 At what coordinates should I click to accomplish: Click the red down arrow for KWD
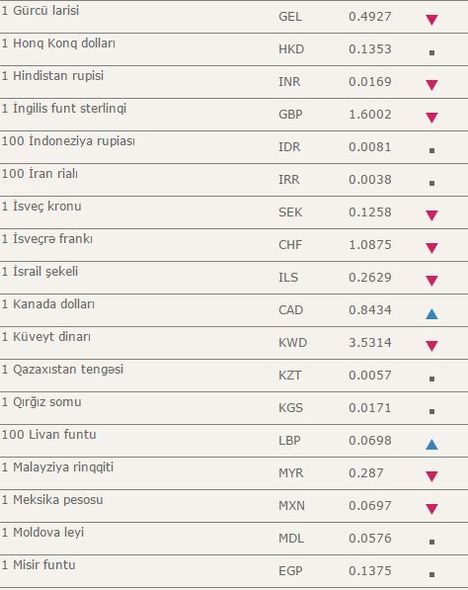point(432,346)
